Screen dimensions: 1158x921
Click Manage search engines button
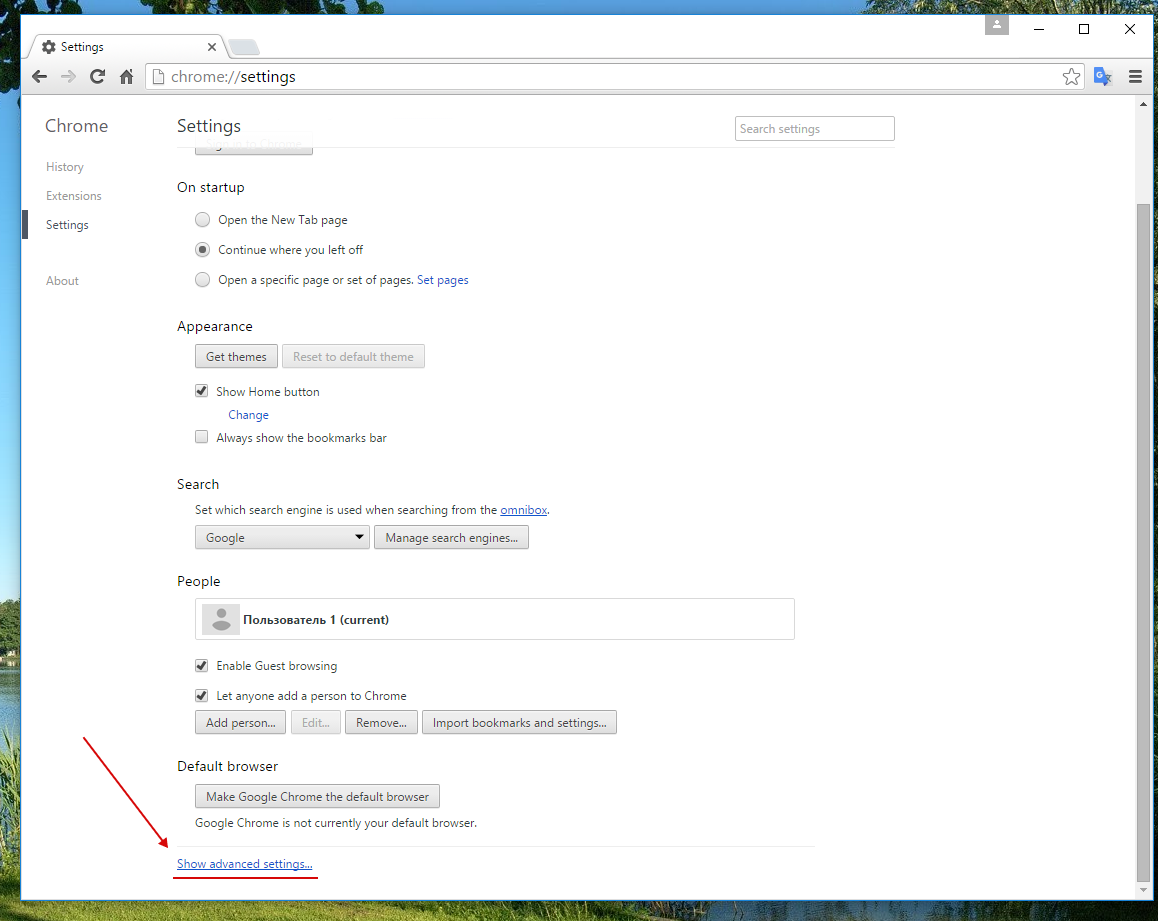tap(451, 538)
